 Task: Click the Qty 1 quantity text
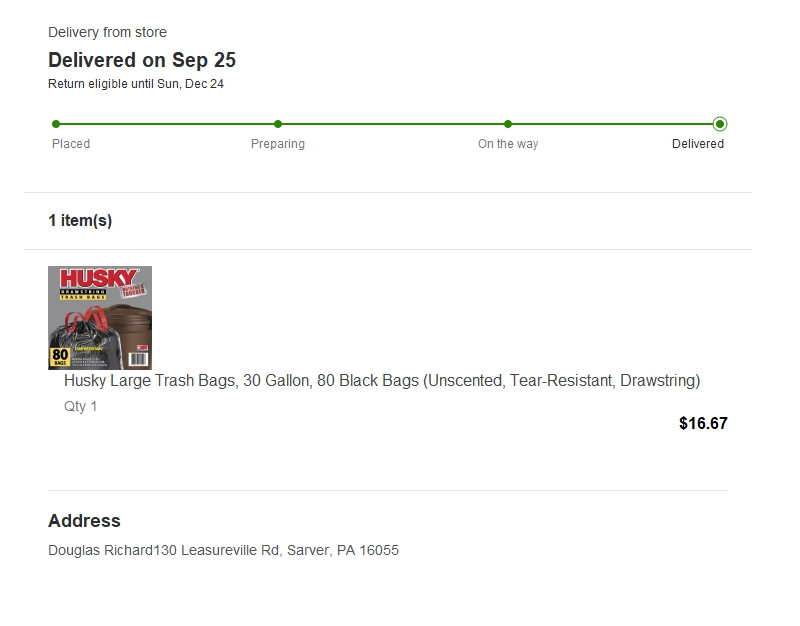tap(80, 406)
